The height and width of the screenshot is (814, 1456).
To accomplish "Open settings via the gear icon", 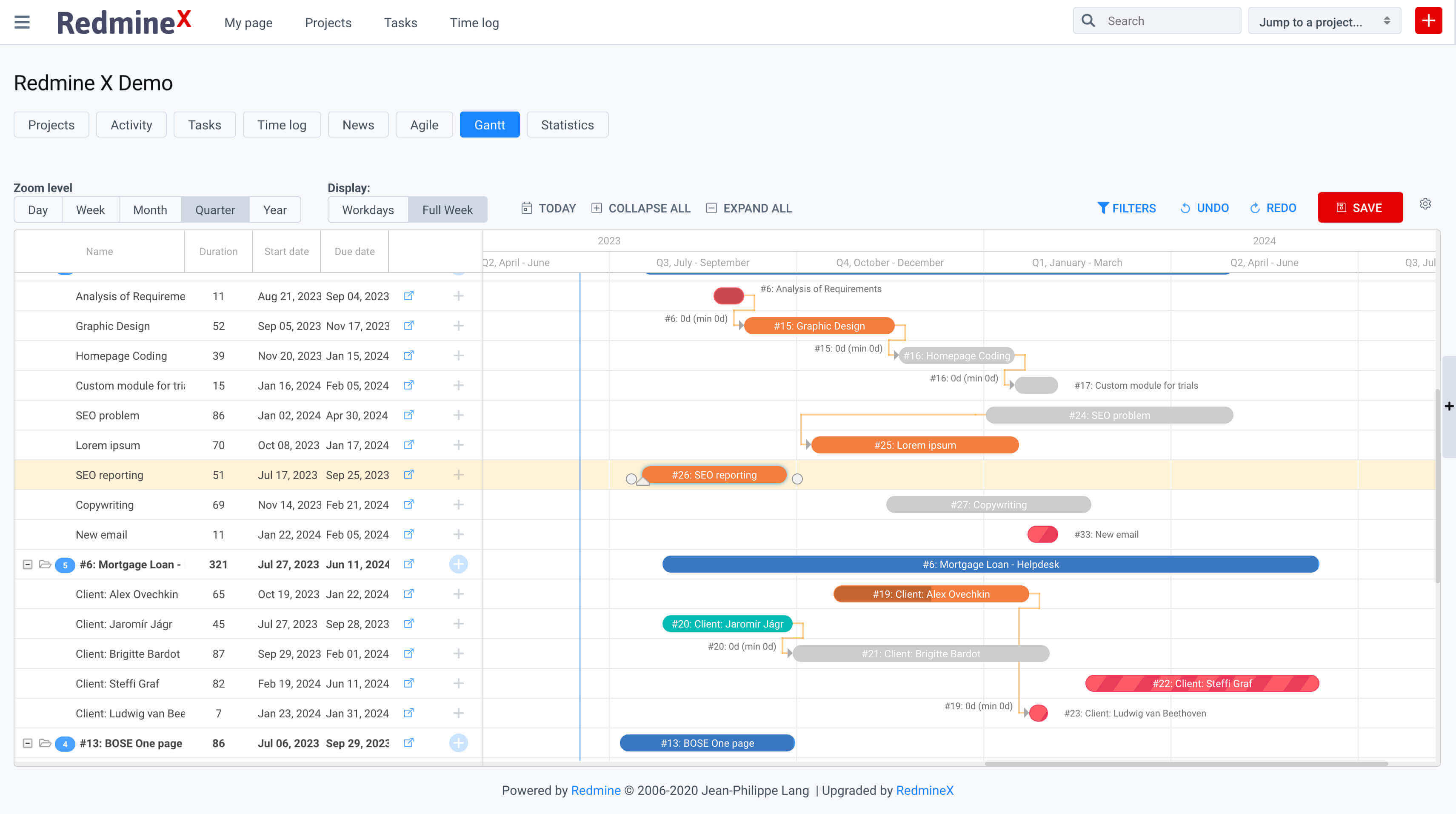I will coord(1425,203).
